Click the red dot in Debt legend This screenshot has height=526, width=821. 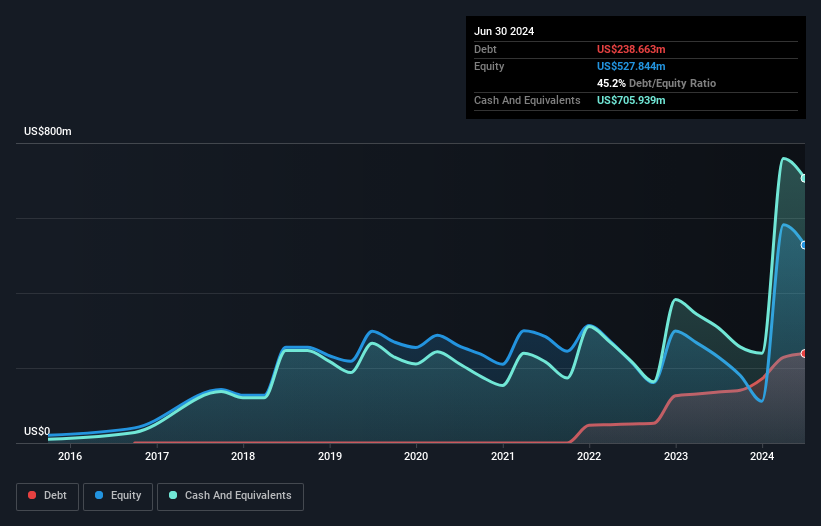click(32, 495)
